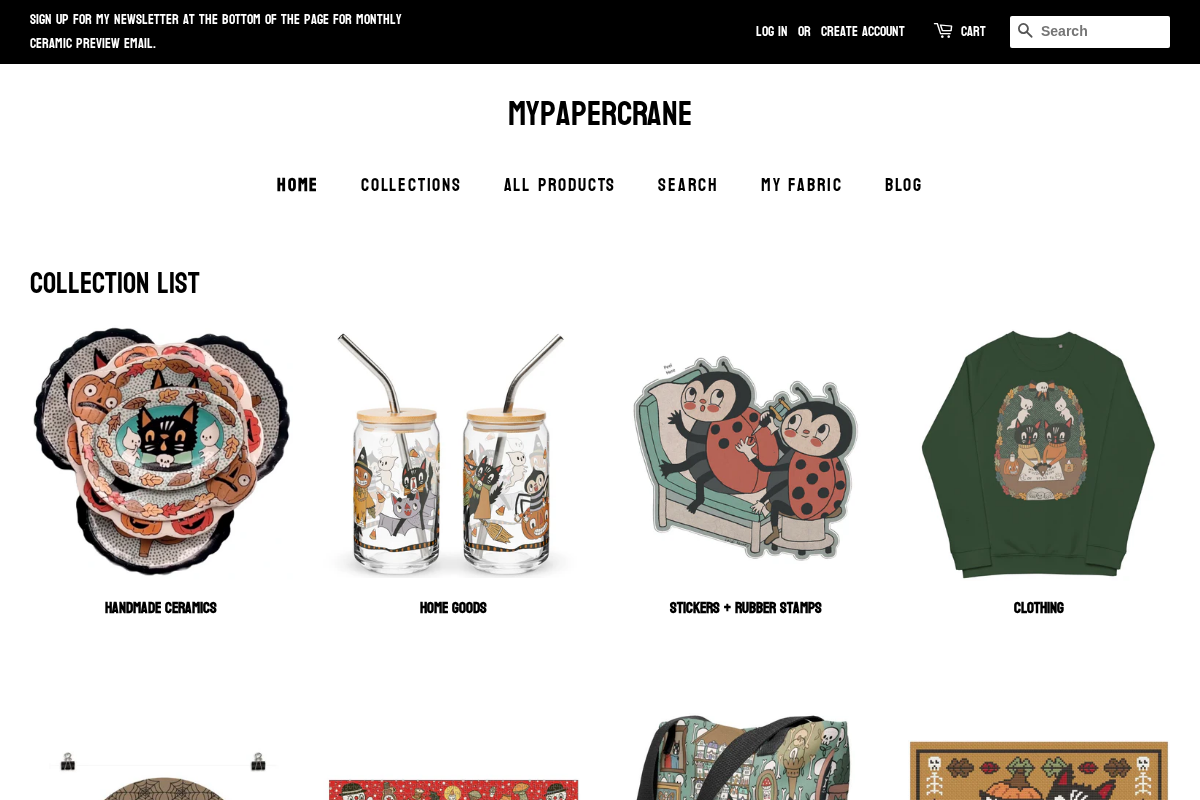Click the Stickers + Rubber Stamps label
The width and height of the screenshot is (1200, 800).
pyautogui.click(x=746, y=608)
